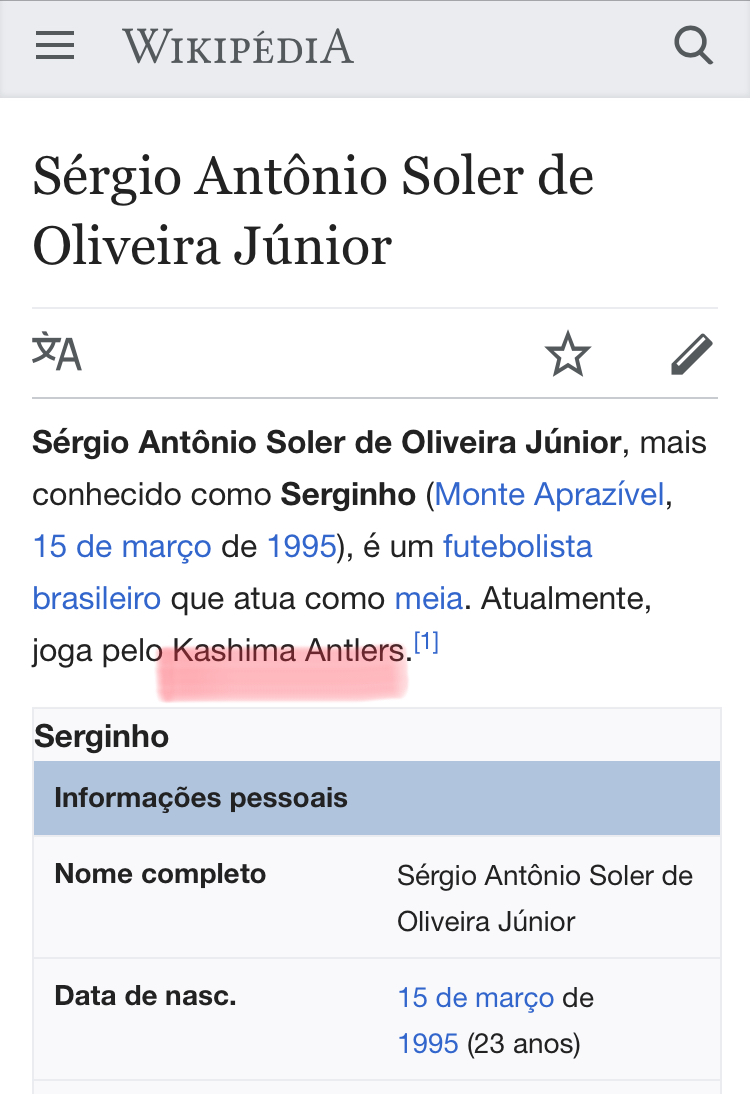This screenshot has width=750, height=1094.
Task: Open the 1995 link in the infobox
Action: click(428, 1044)
